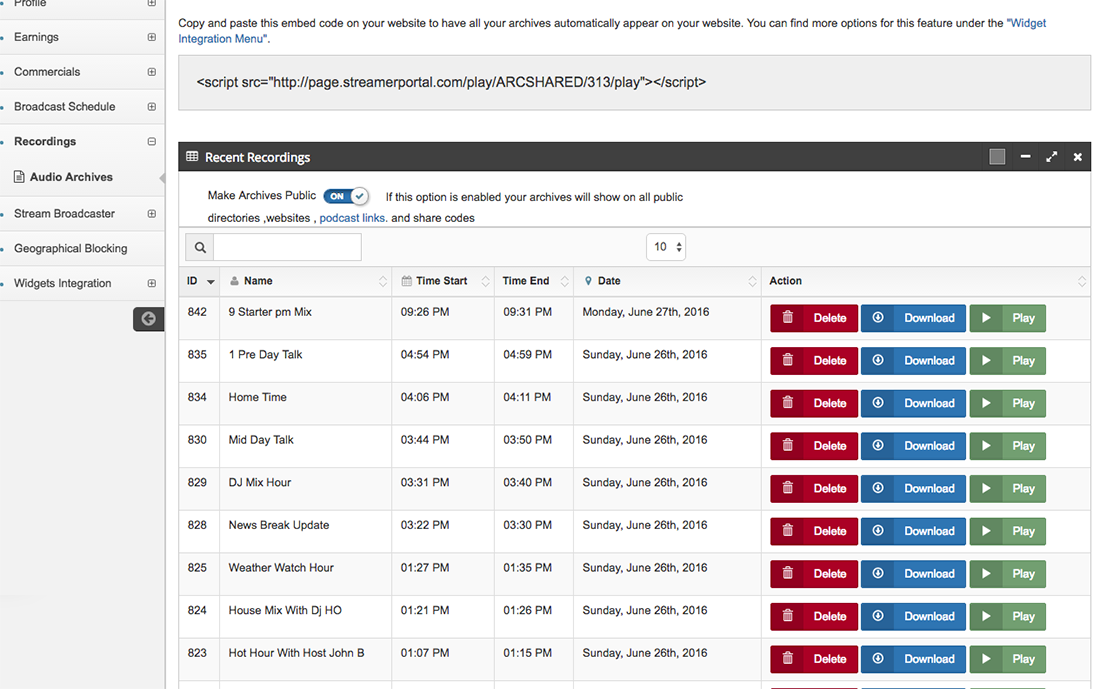Click the table grid icon beside Recent Recordings
The height and width of the screenshot is (689, 1100).
coord(192,156)
